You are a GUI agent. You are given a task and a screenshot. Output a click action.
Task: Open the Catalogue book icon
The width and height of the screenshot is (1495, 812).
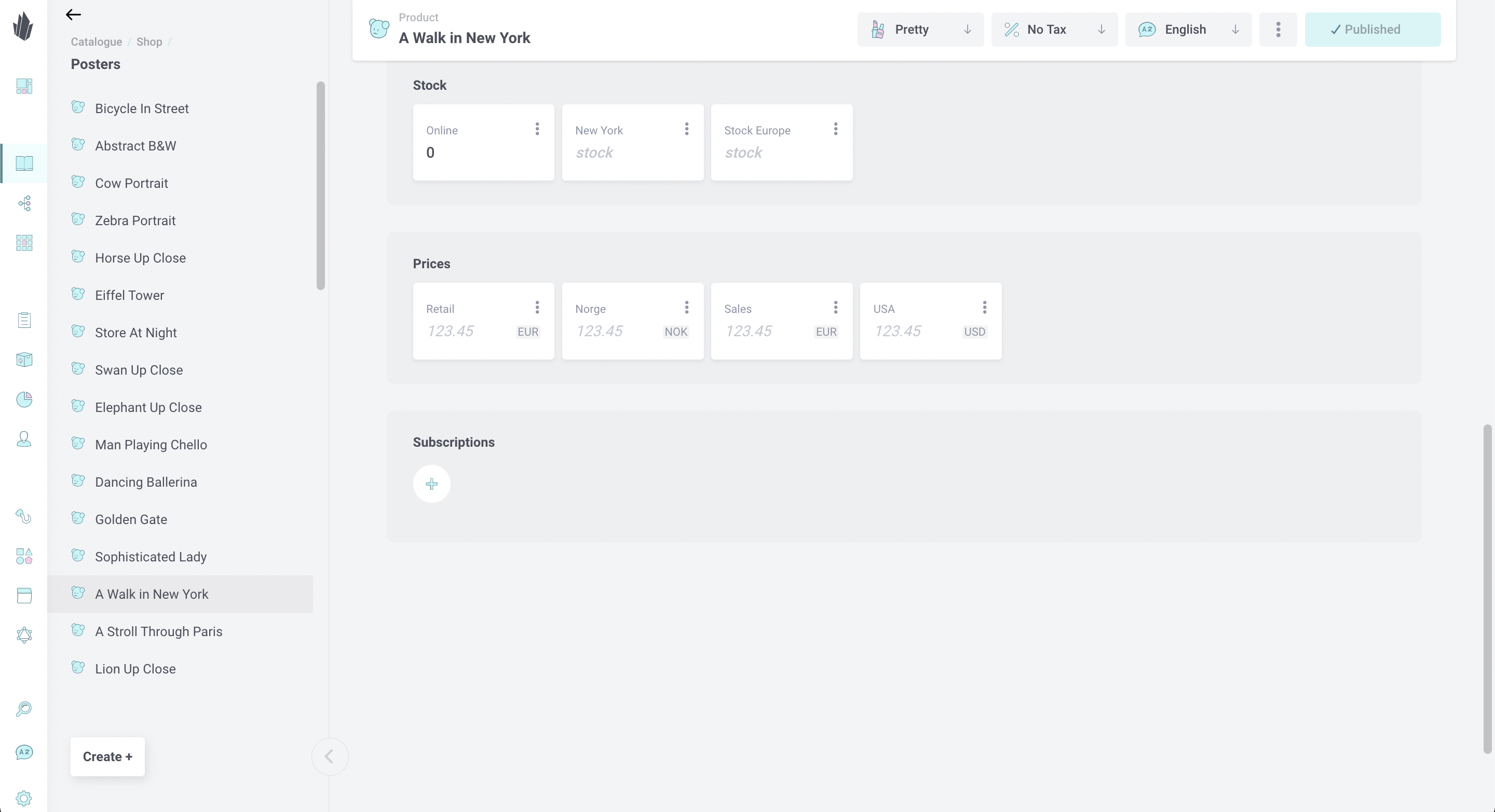(x=24, y=163)
